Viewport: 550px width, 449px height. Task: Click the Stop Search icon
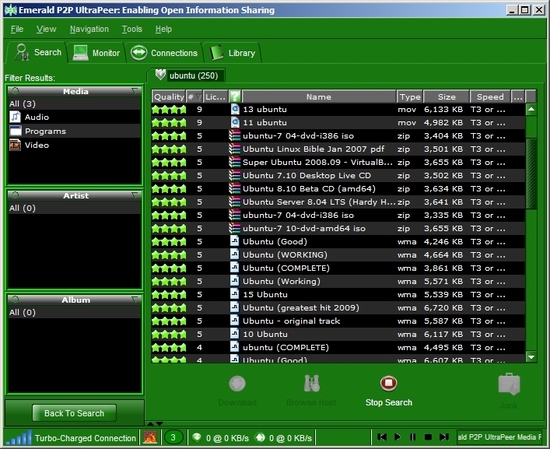tap(388, 383)
